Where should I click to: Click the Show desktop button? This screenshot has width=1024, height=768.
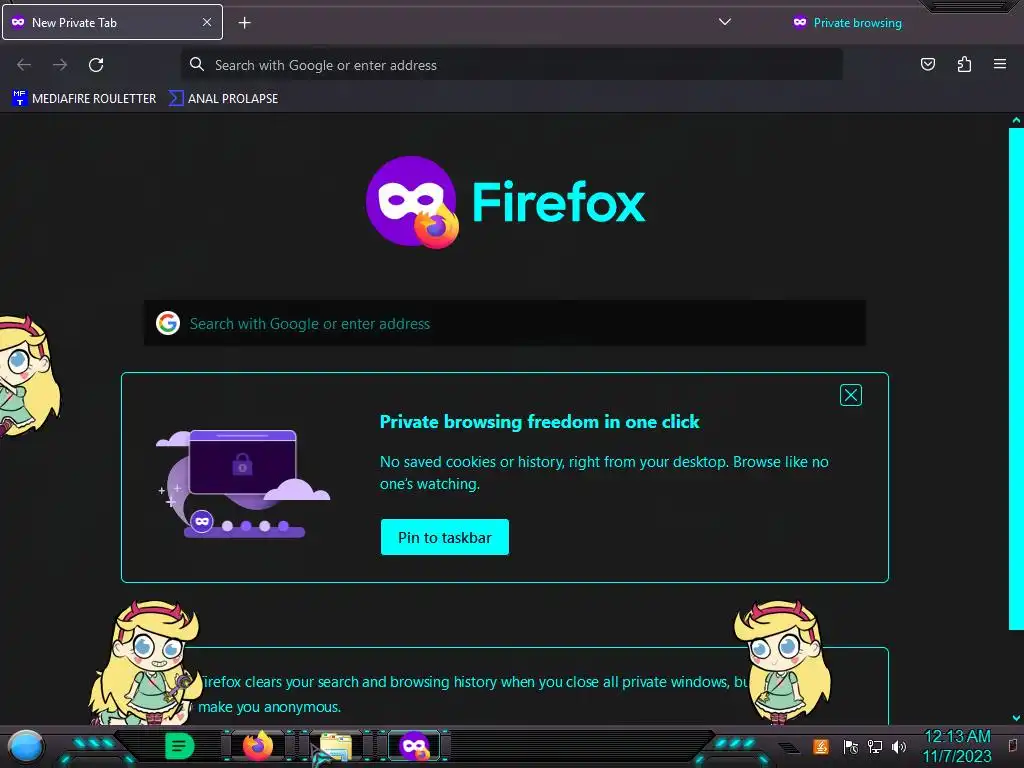tap(1013, 746)
